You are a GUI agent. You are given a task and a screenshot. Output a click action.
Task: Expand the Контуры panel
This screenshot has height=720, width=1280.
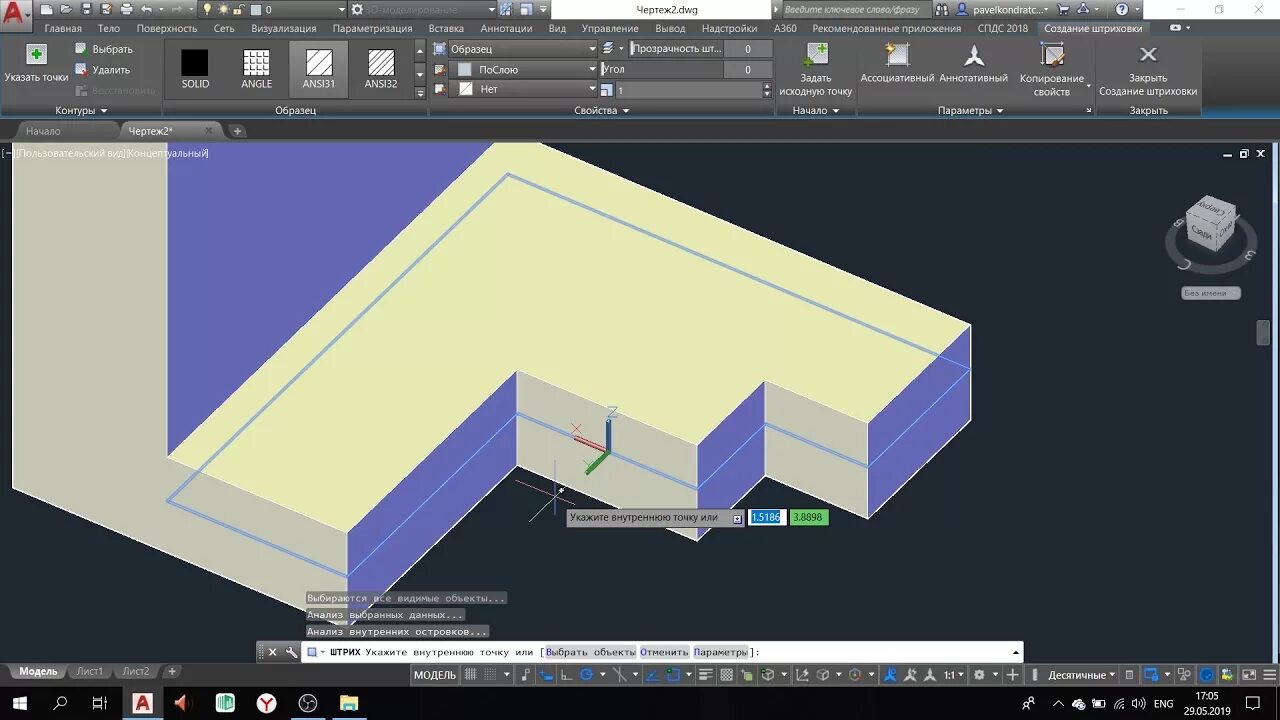point(82,110)
